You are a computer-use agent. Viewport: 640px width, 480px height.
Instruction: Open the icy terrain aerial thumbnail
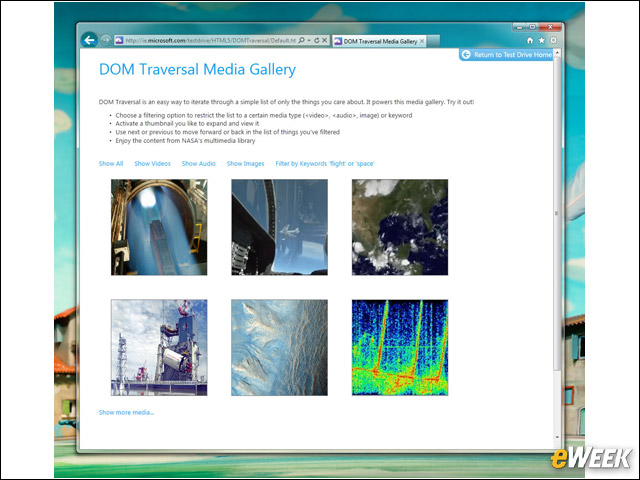[279, 347]
